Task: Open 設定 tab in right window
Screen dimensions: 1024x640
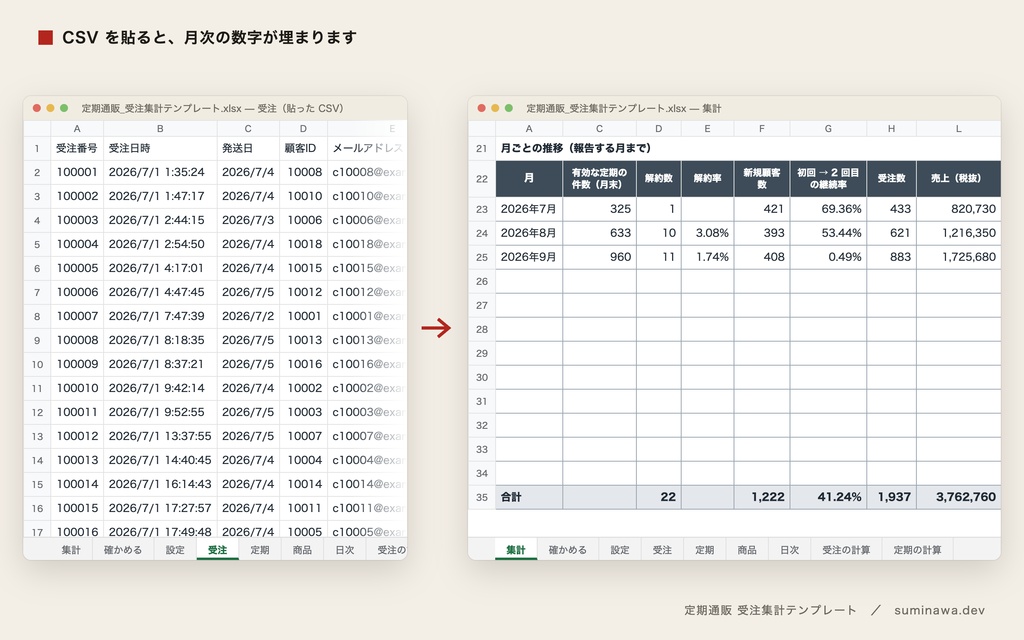Action: pos(620,550)
